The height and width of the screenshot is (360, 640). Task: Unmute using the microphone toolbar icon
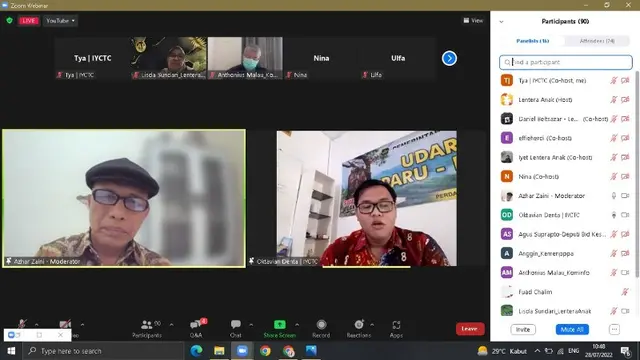(22, 324)
